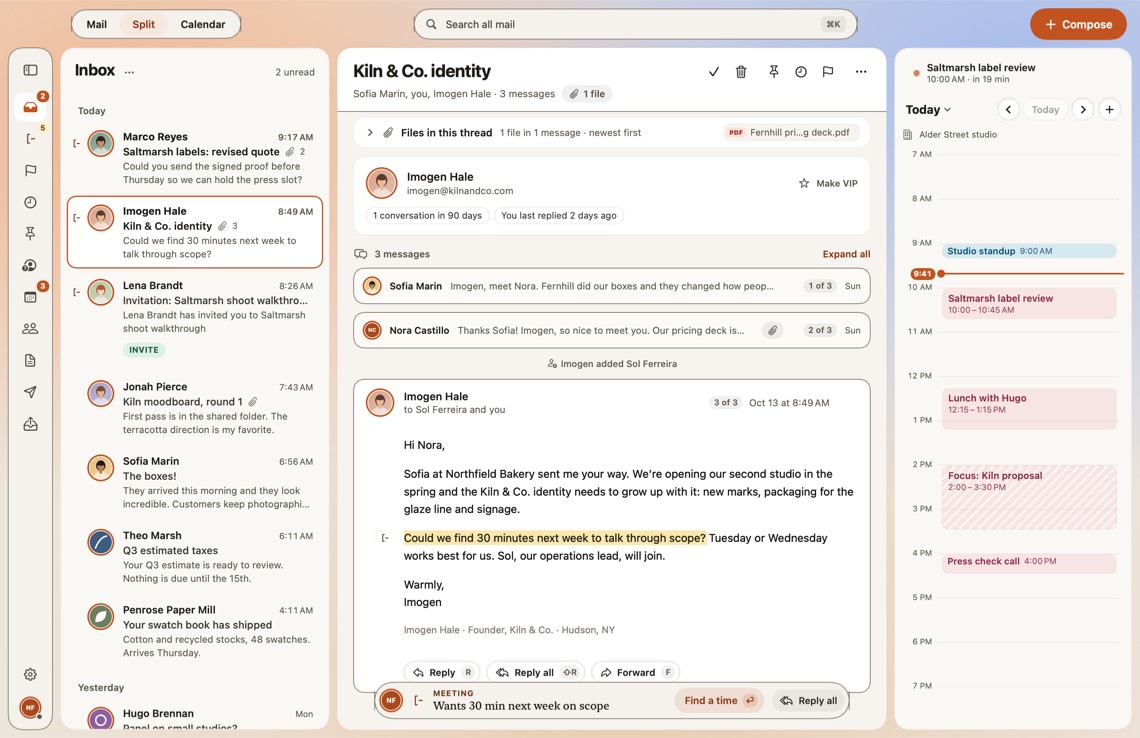Image resolution: width=1140 pixels, height=738 pixels.
Task: Click highlighted scope question sentence
Action: click(x=554, y=538)
